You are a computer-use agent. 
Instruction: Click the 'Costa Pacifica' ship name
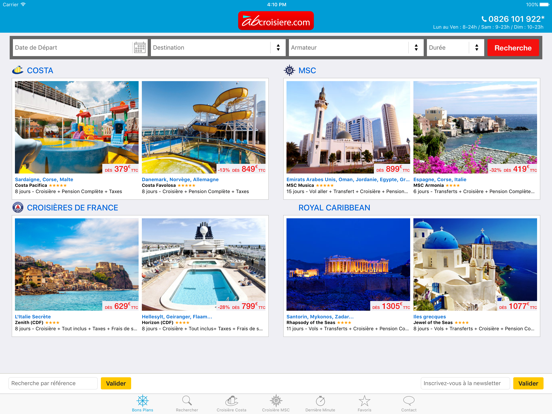(x=31, y=186)
